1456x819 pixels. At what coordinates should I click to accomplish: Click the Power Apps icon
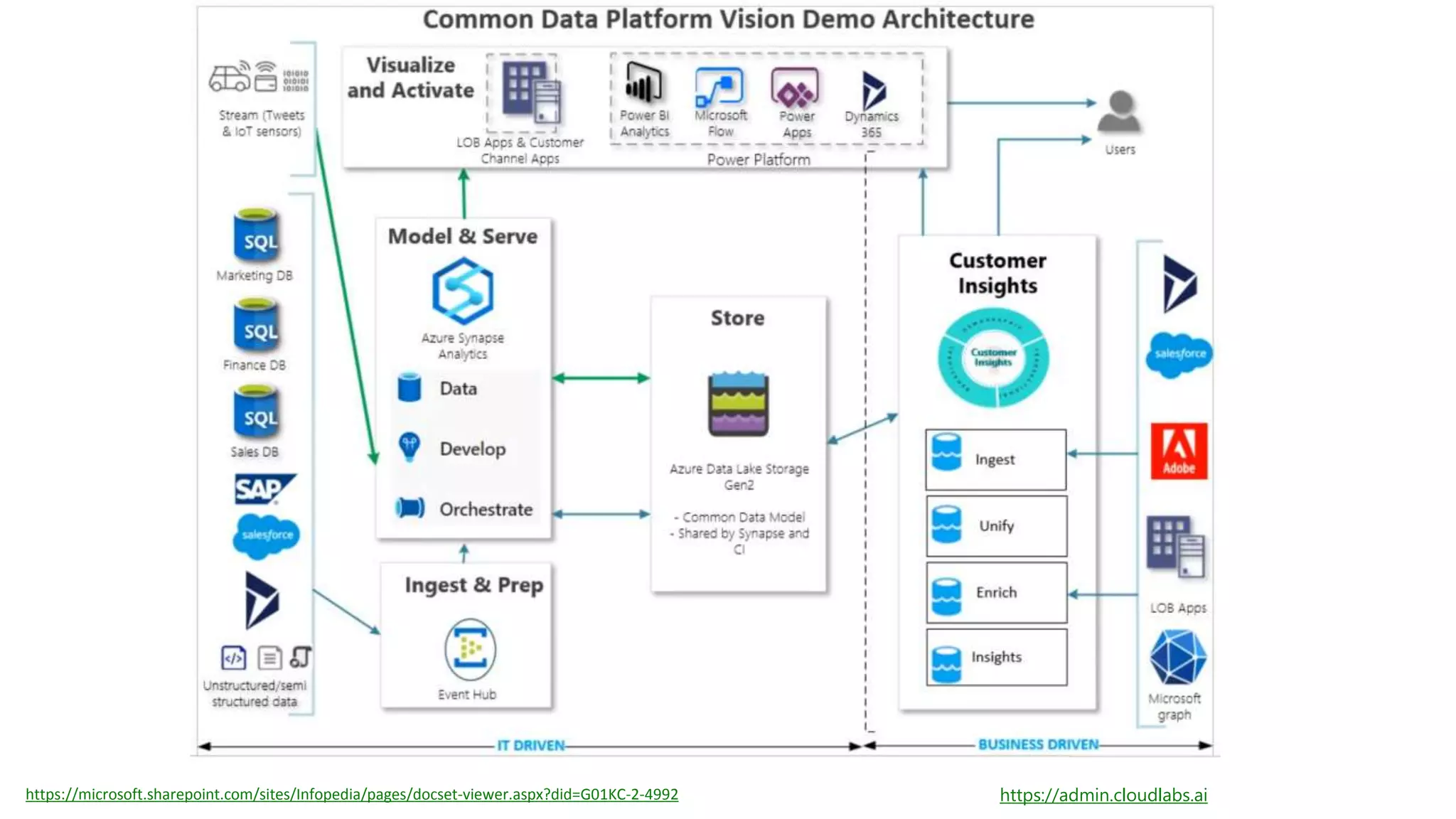coord(795,87)
